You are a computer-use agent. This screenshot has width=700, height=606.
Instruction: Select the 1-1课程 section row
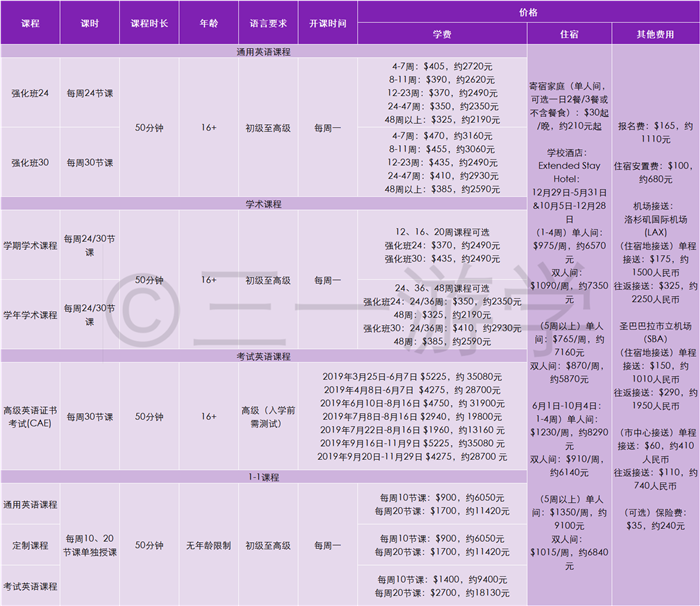[x=263, y=476]
